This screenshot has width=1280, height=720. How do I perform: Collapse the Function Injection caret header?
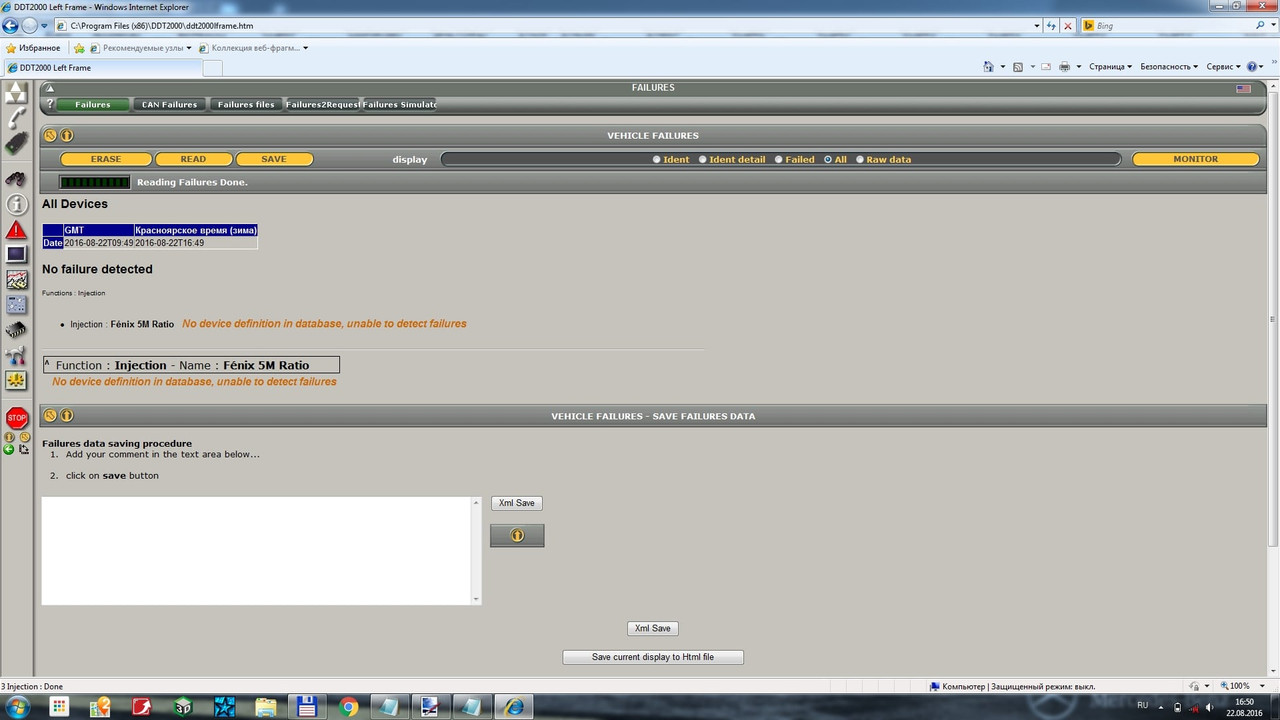47,364
